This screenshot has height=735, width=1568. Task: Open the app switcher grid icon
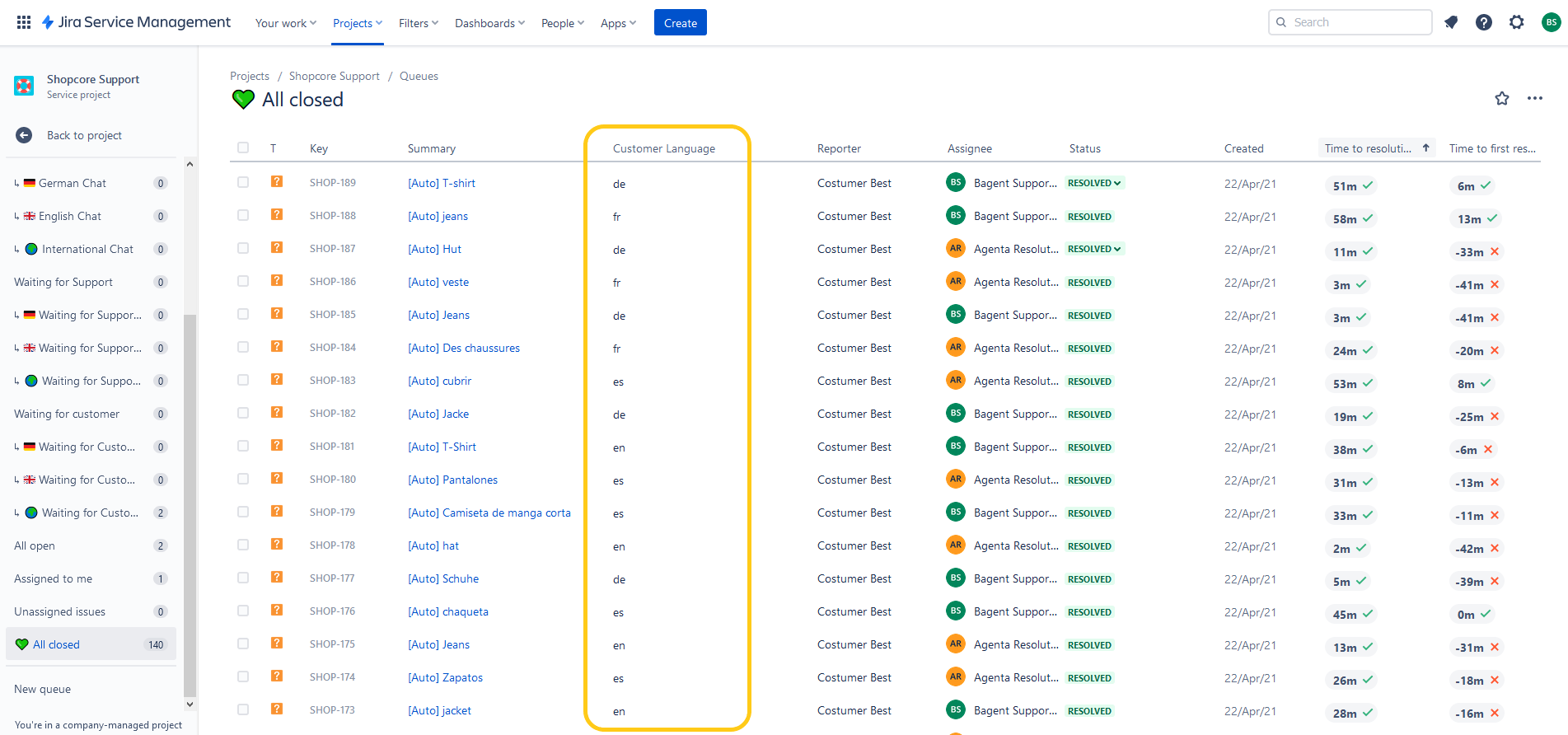(24, 22)
